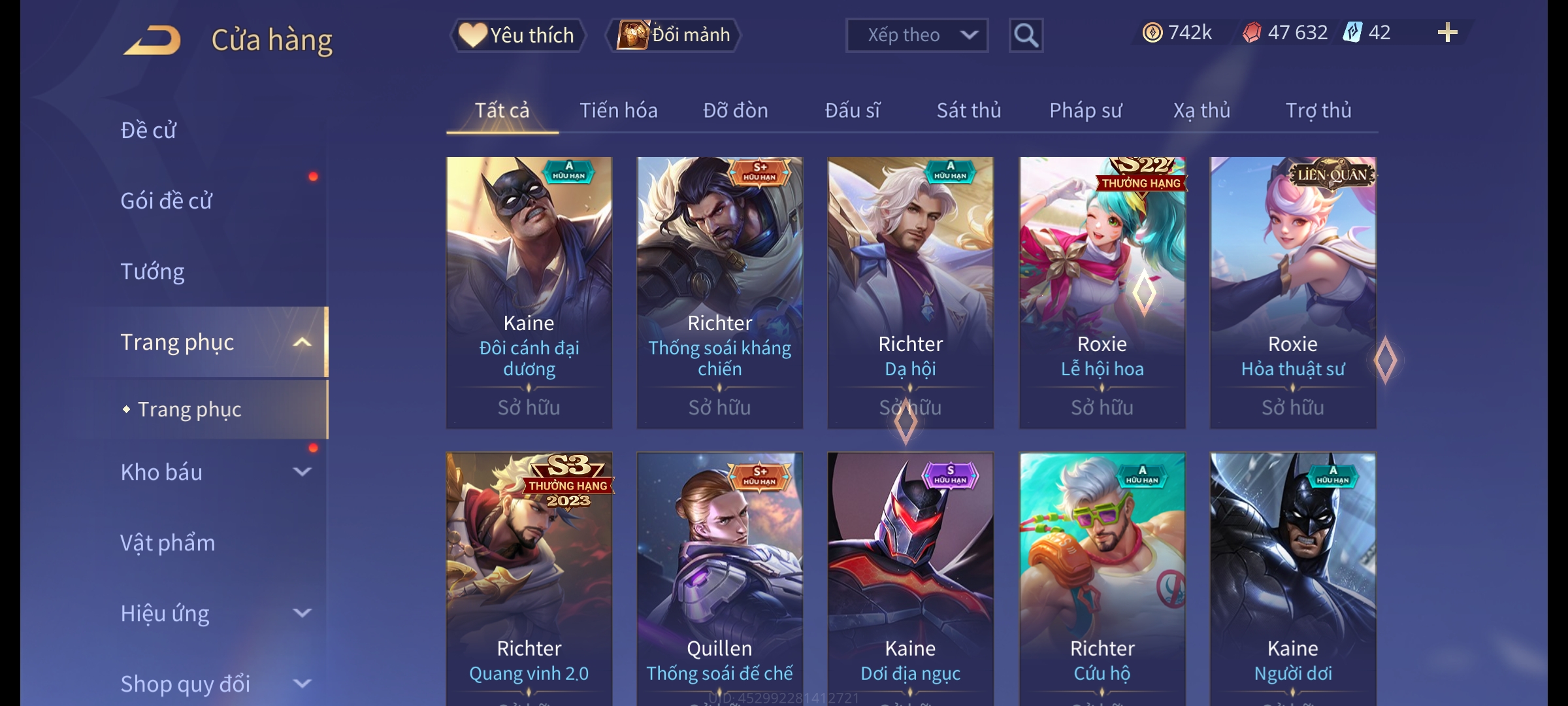
Task: Tap the plus icon to add currency
Action: (x=1447, y=33)
